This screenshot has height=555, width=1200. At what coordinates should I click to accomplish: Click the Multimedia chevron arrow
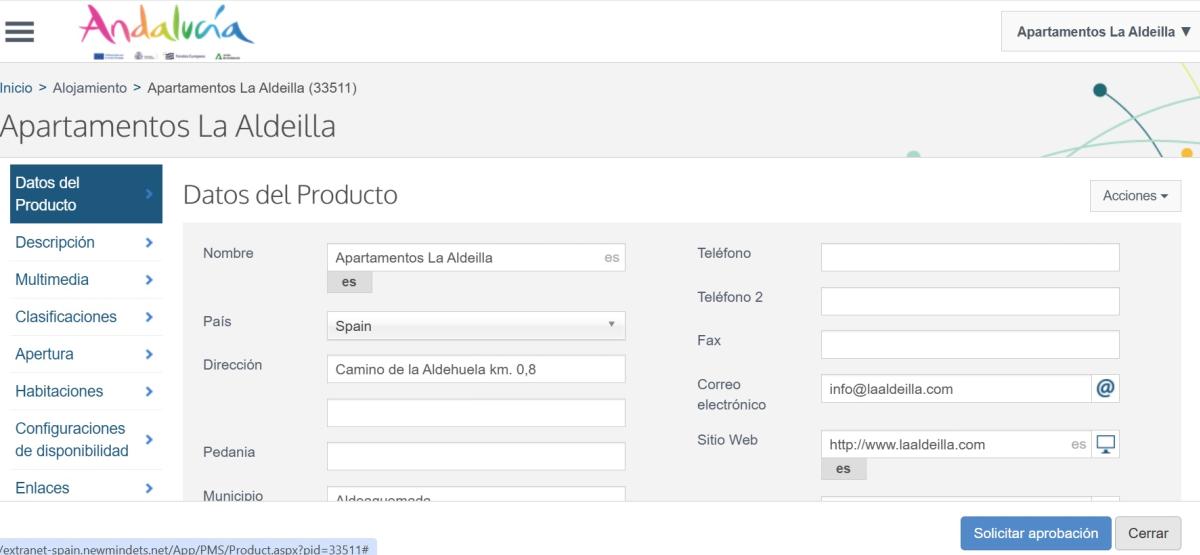[149, 280]
